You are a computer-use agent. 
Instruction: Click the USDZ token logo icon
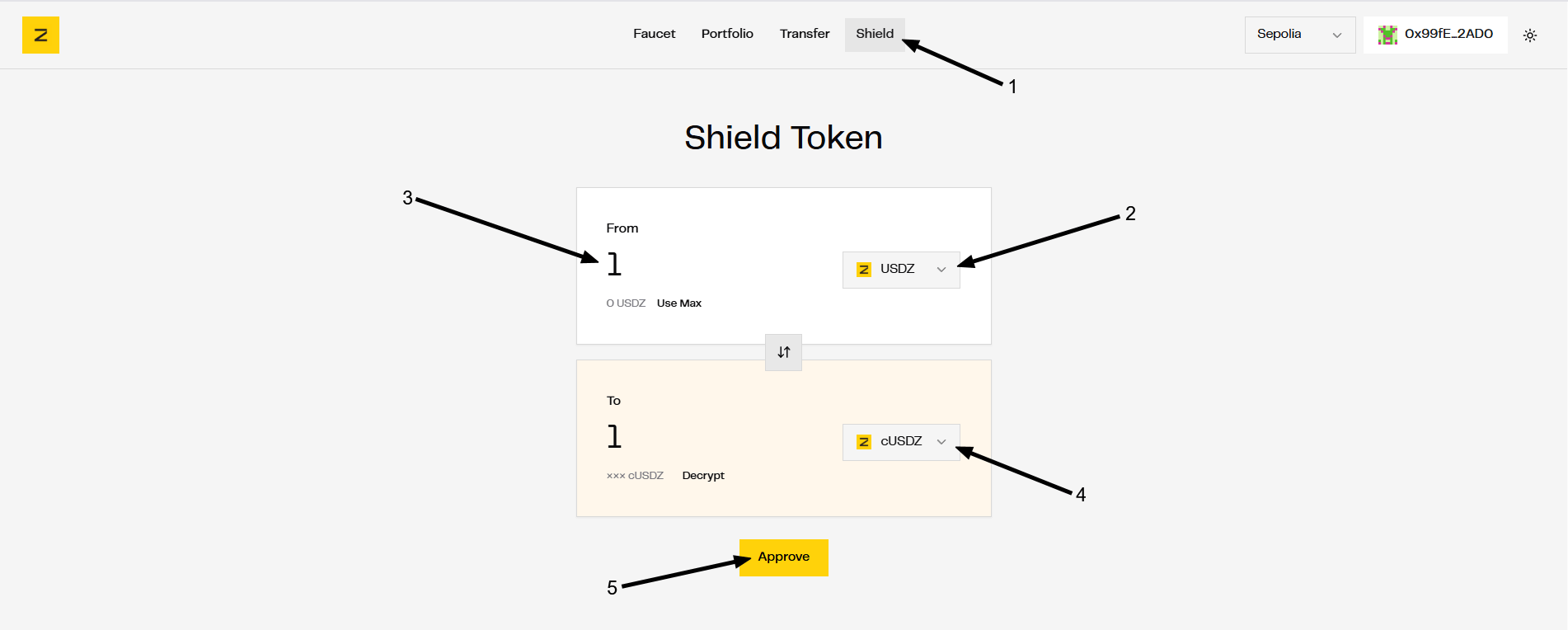tap(864, 270)
